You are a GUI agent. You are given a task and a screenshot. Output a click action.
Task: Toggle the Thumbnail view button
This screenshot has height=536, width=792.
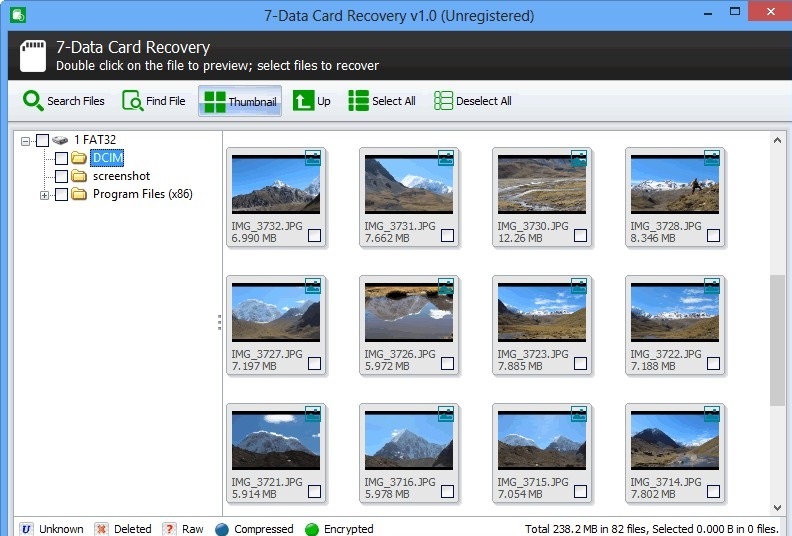tap(240, 101)
